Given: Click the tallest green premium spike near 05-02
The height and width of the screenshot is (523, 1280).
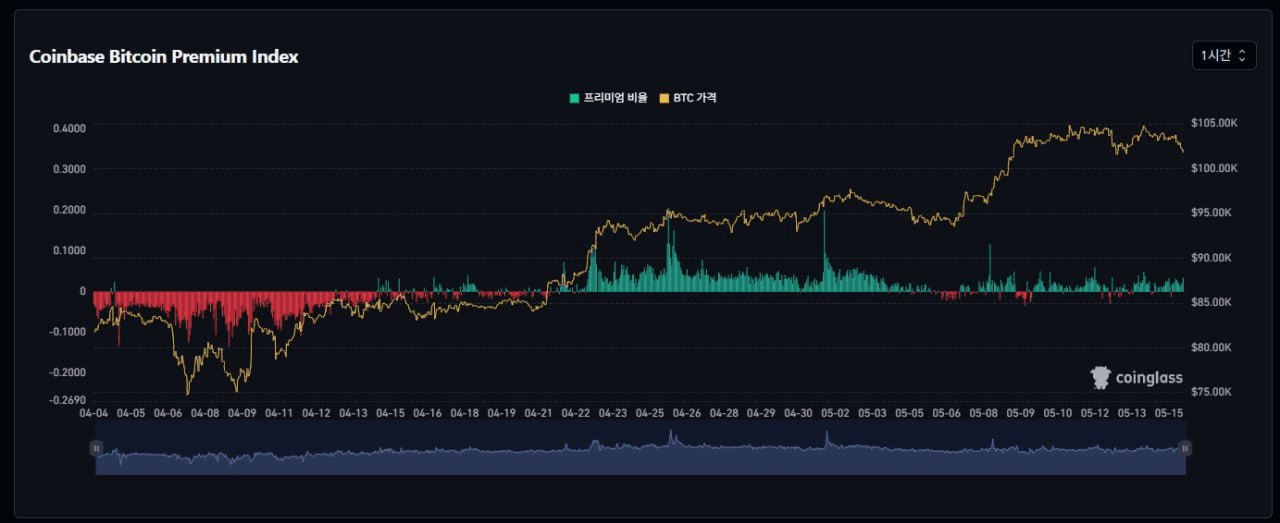Looking at the screenshot, I should coord(825,251).
